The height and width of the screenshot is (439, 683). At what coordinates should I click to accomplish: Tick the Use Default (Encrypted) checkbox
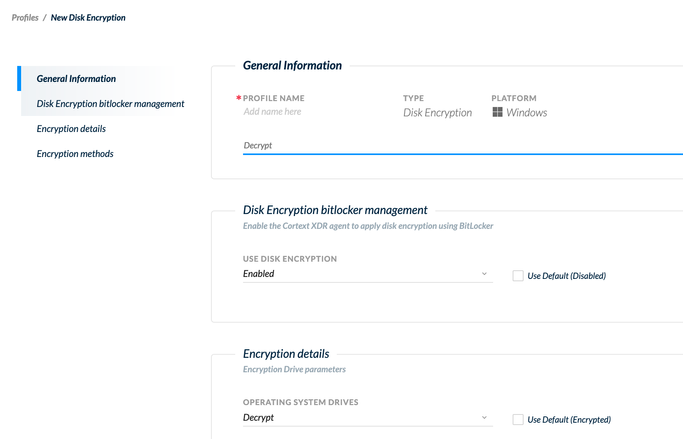tap(518, 419)
